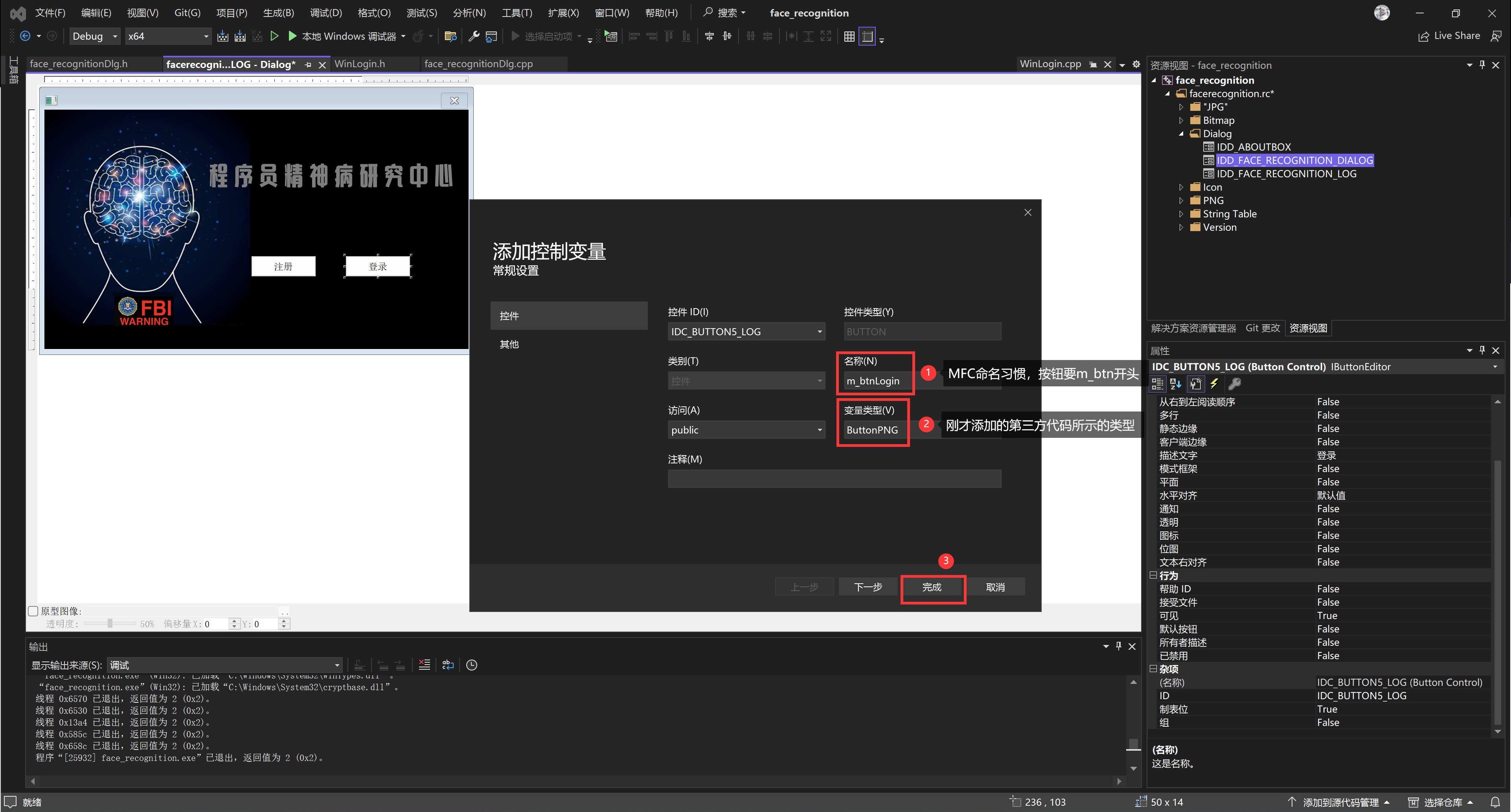This screenshot has height=812, width=1511.
Task: Click the 完成 button in wizard
Action: (x=932, y=587)
